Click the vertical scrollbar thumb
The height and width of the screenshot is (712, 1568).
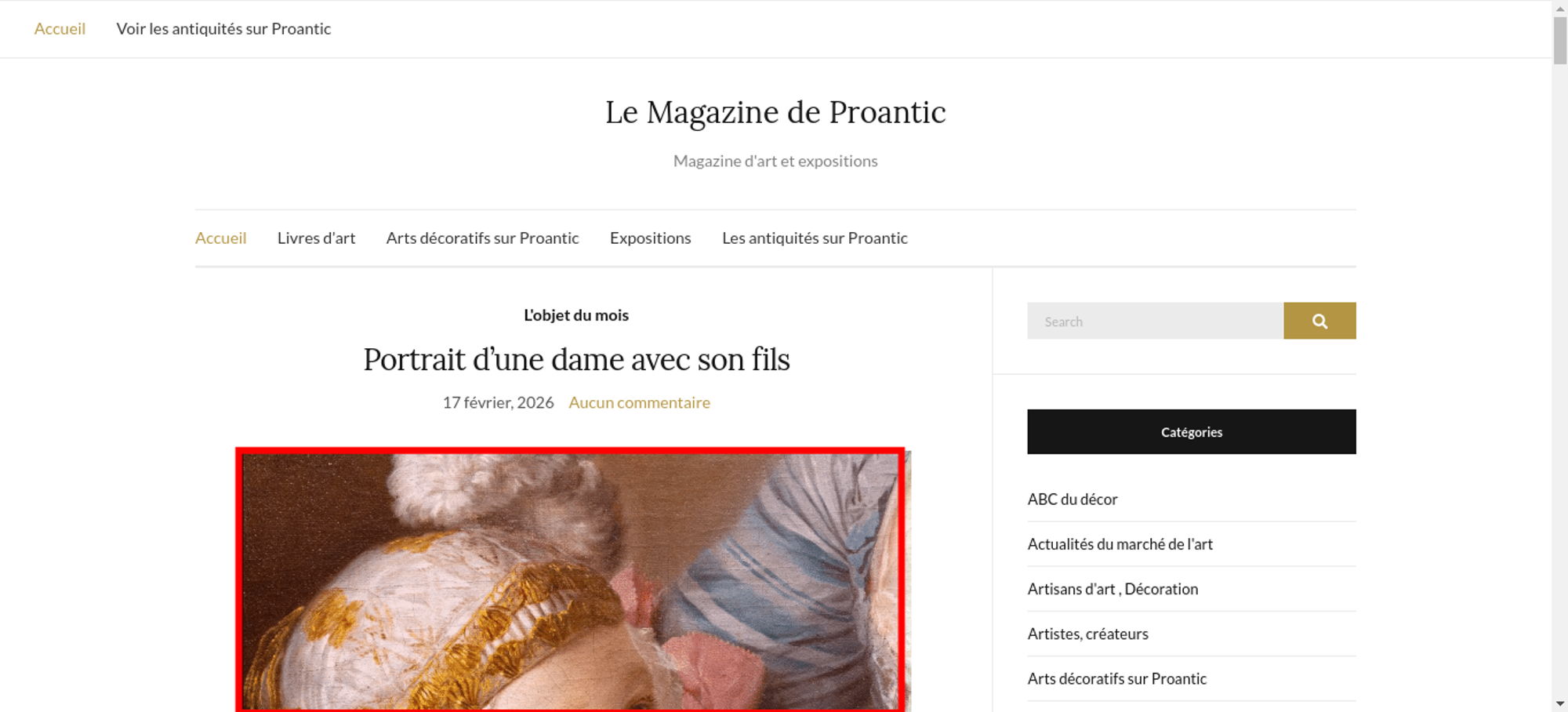1560,39
